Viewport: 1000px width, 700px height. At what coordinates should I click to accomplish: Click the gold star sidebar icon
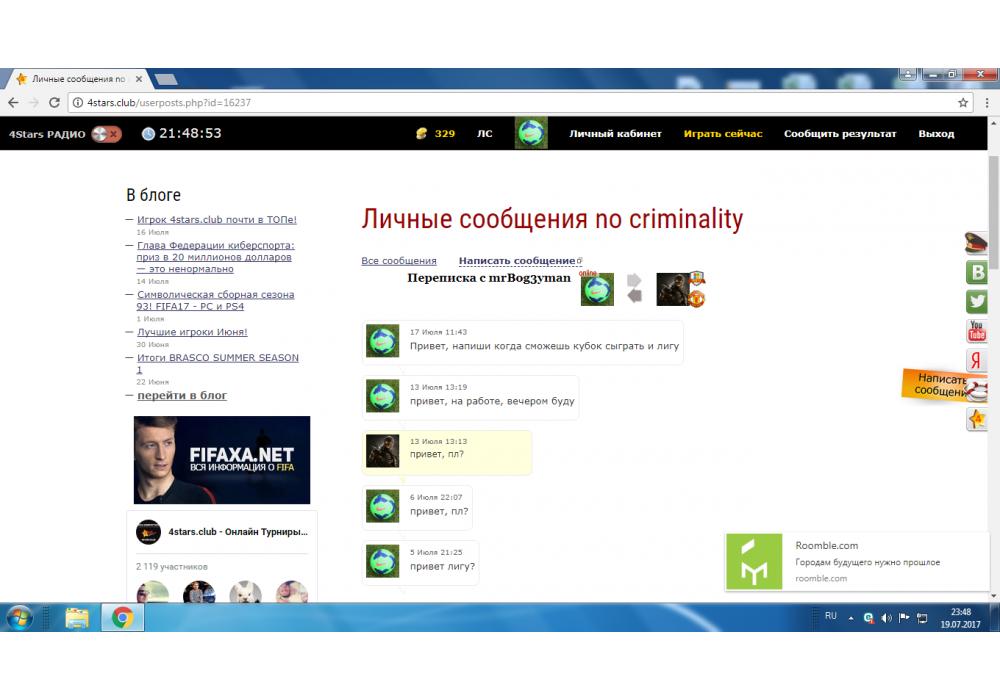coord(977,419)
